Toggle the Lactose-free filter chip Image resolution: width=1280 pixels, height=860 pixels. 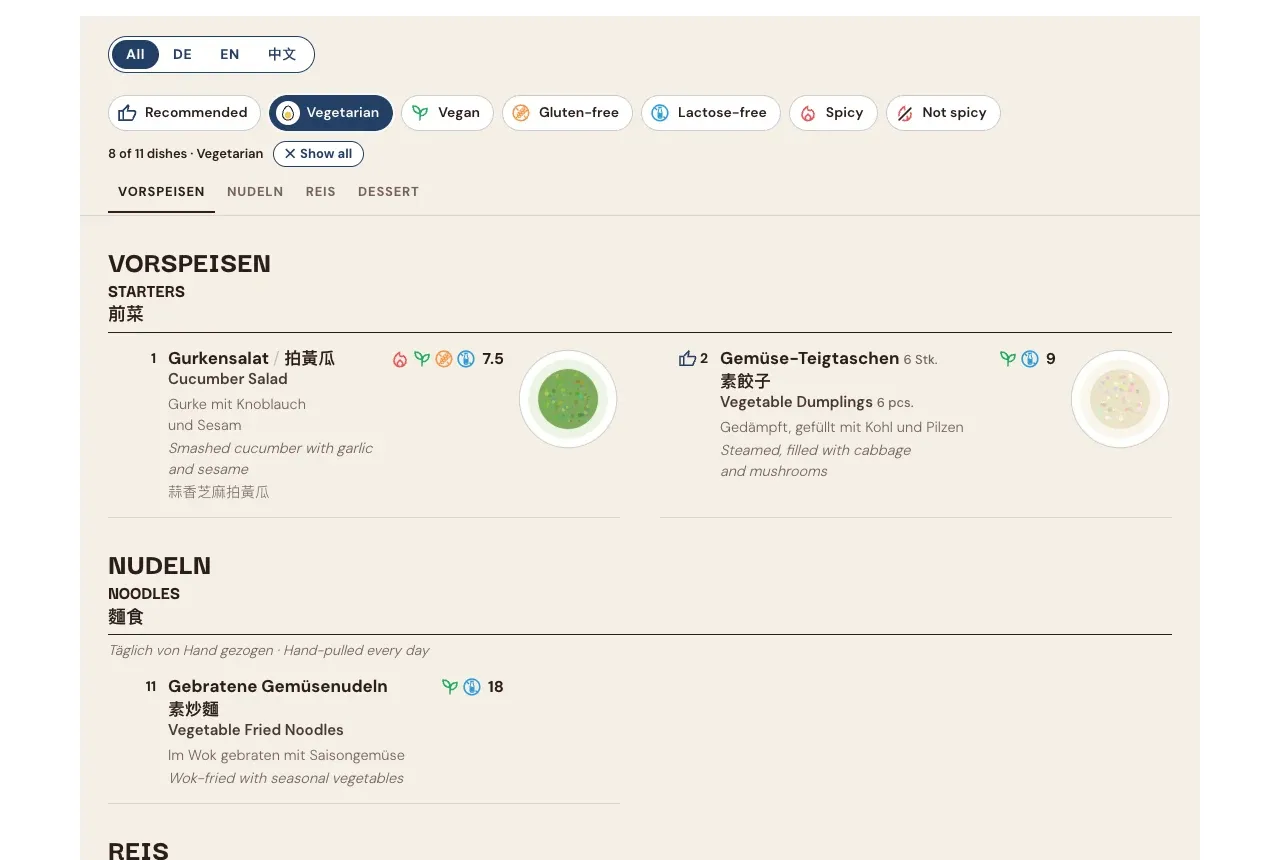click(x=711, y=113)
